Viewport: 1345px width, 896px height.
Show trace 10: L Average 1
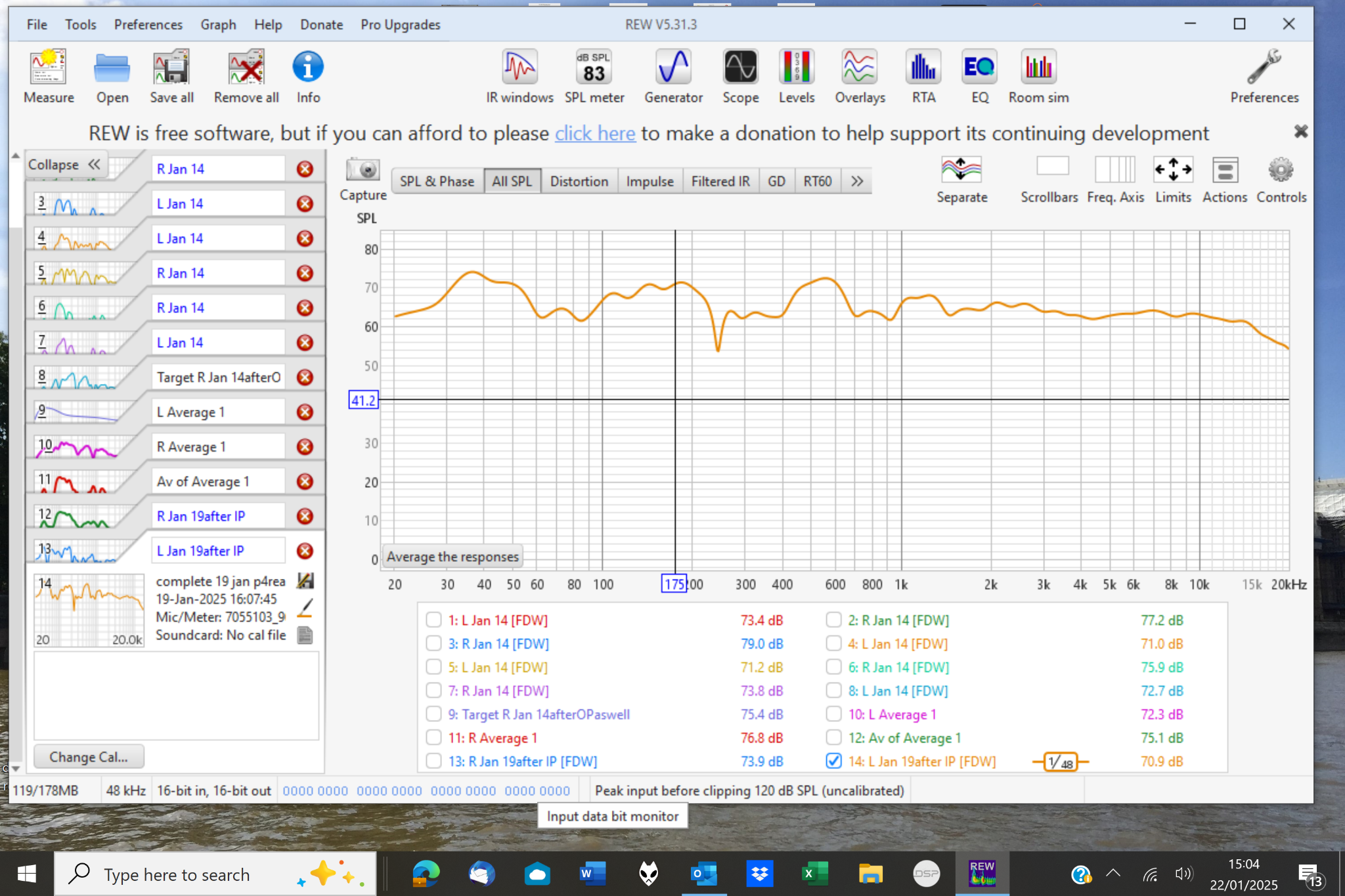click(x=833, y=714)
